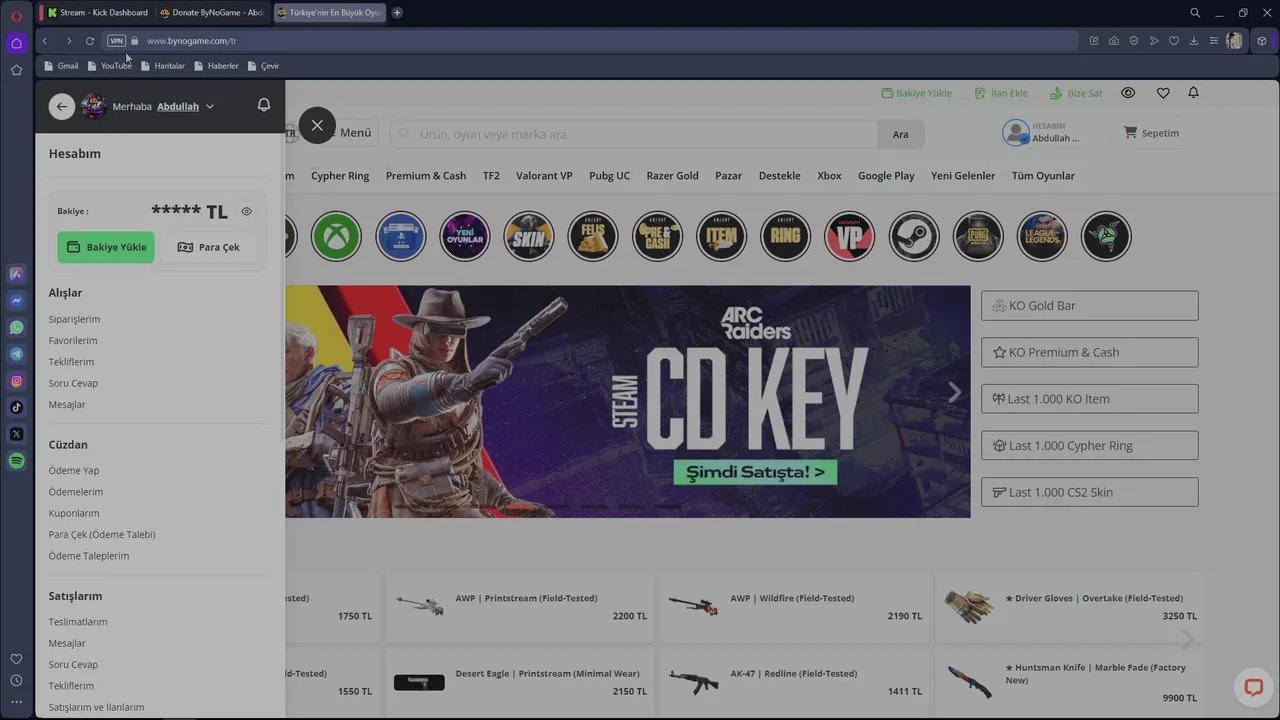This screenshot has width=1280, height=720.
Task: Open Messenger from the Opera sidebar
Action: [x=16, y=301]
